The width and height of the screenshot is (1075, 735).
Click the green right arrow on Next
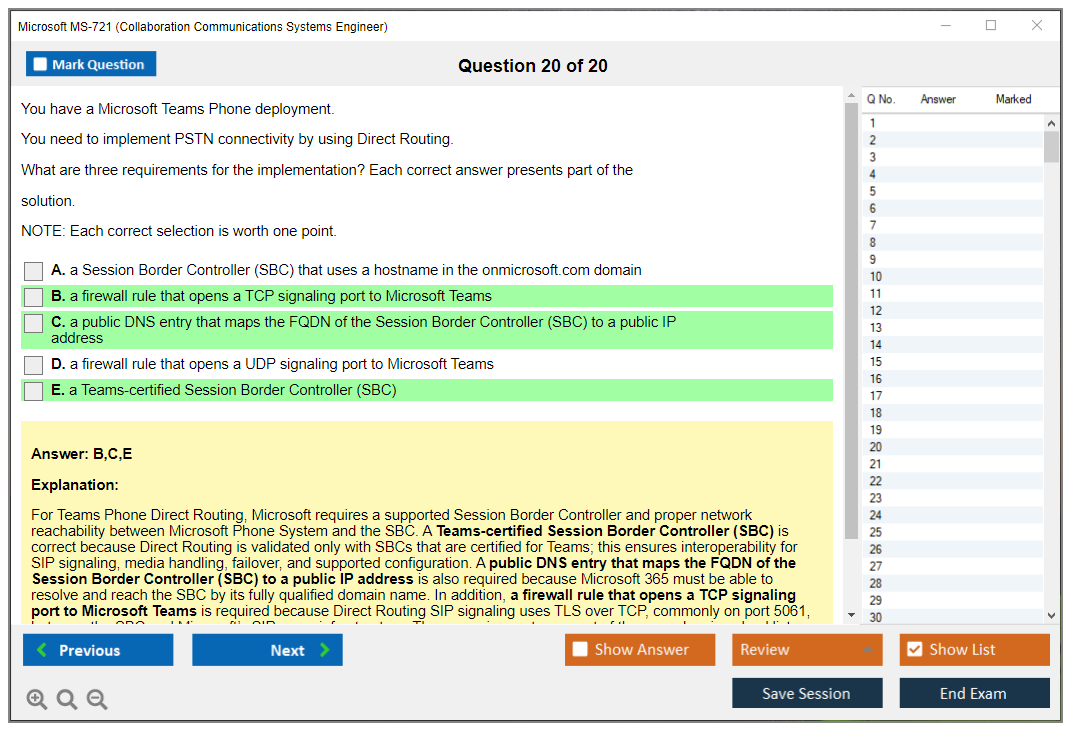tap(324, 649)
